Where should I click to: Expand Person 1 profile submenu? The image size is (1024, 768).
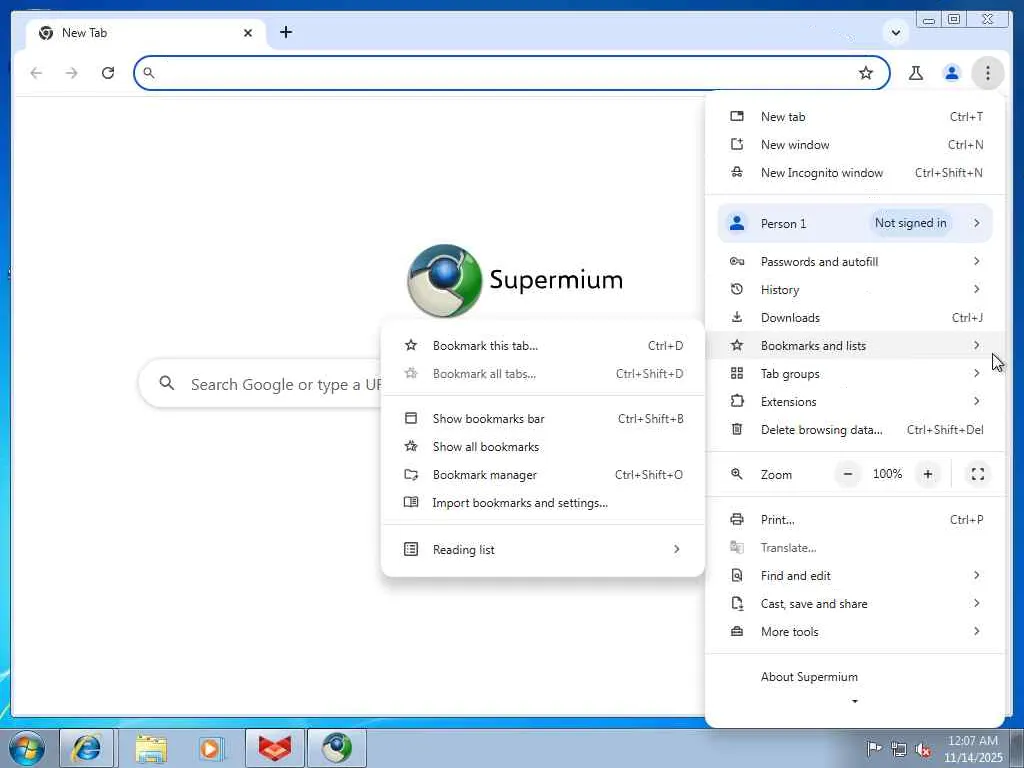(855, 223)
